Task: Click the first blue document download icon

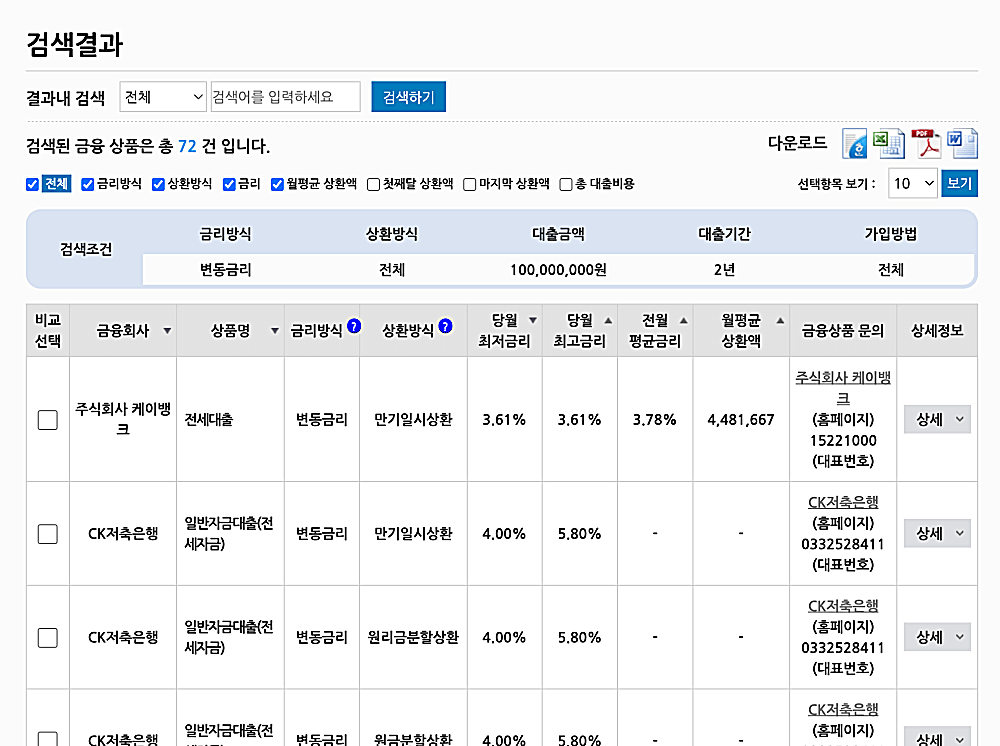Action: coord(855,145)
